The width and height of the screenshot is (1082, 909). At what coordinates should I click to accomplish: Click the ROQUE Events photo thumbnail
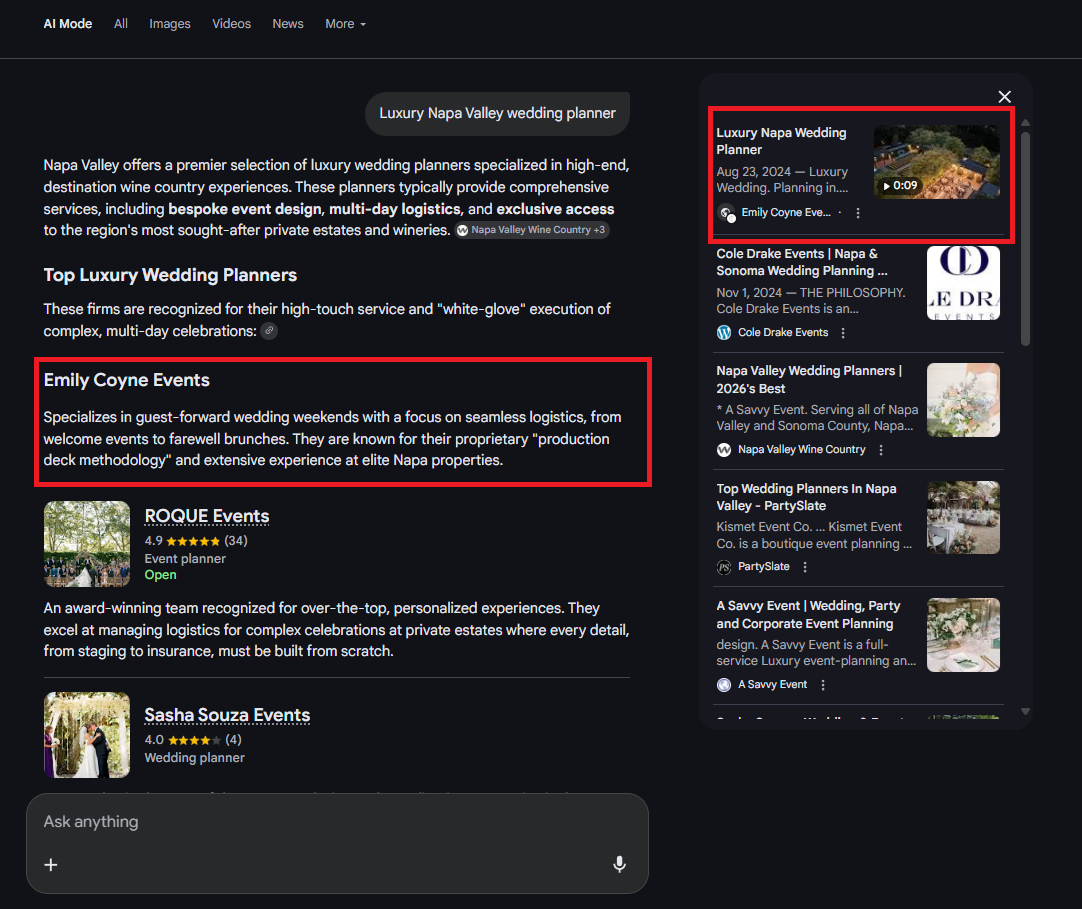(x=87, y=544)
